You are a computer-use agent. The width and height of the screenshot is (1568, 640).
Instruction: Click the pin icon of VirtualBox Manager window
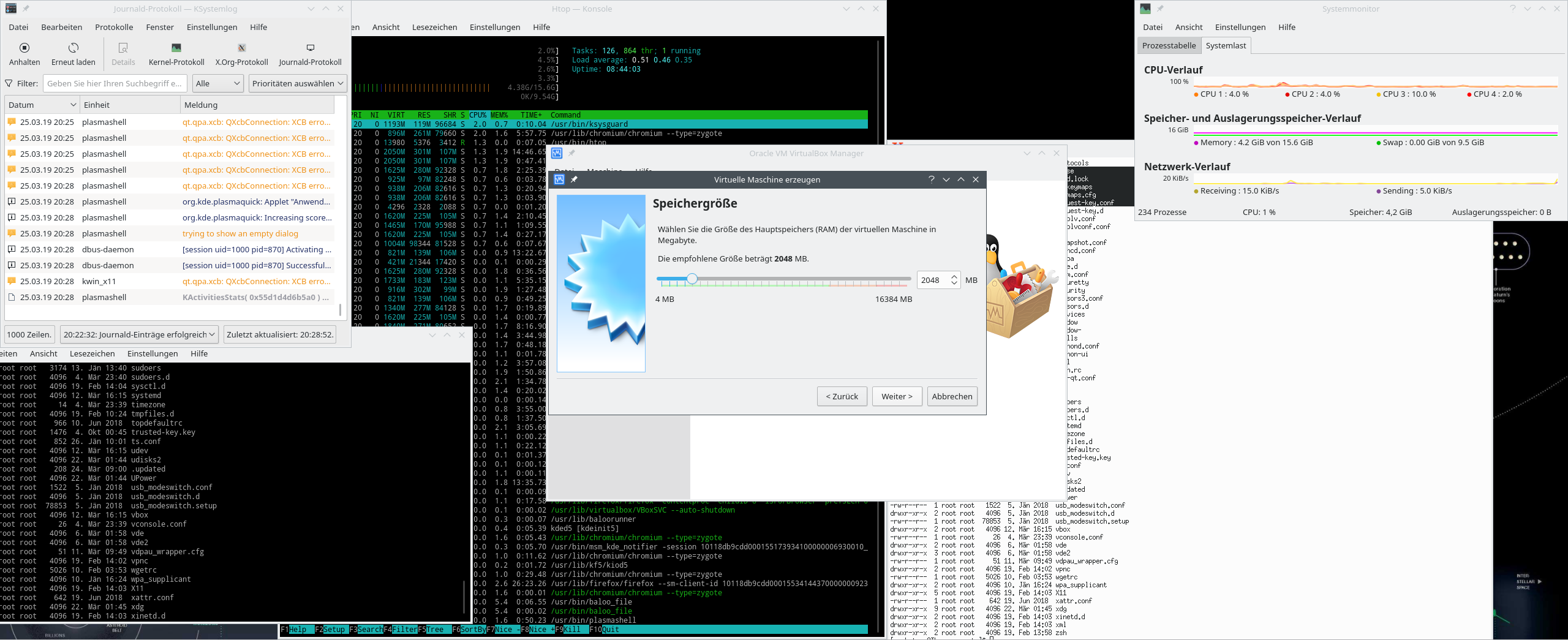571,153
